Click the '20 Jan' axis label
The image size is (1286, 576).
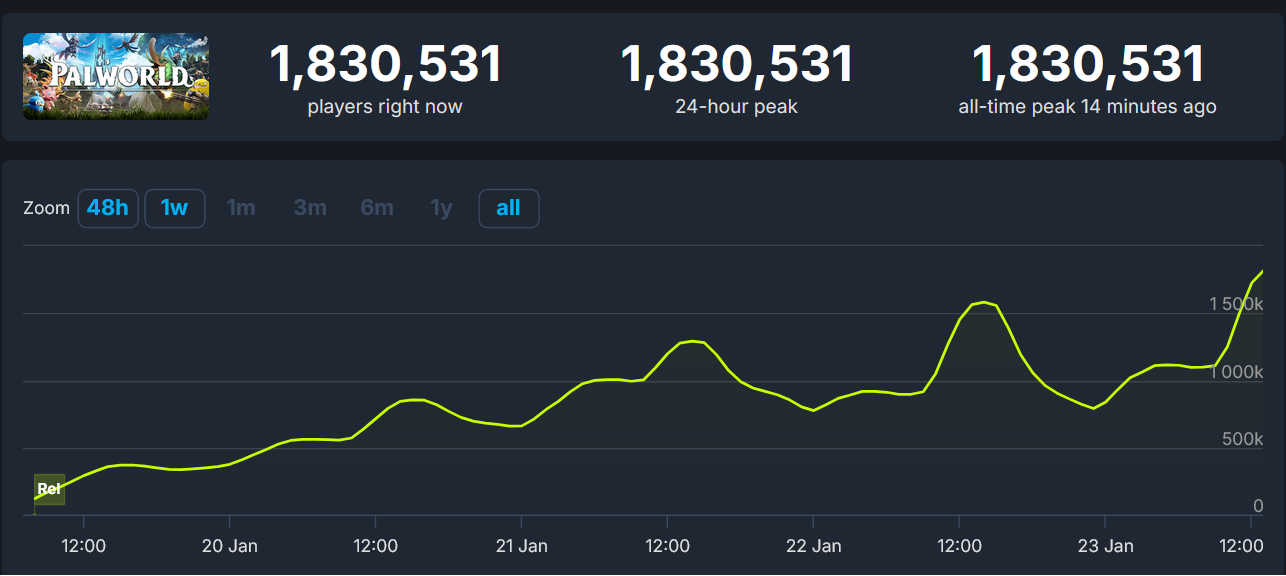(230, 546)
